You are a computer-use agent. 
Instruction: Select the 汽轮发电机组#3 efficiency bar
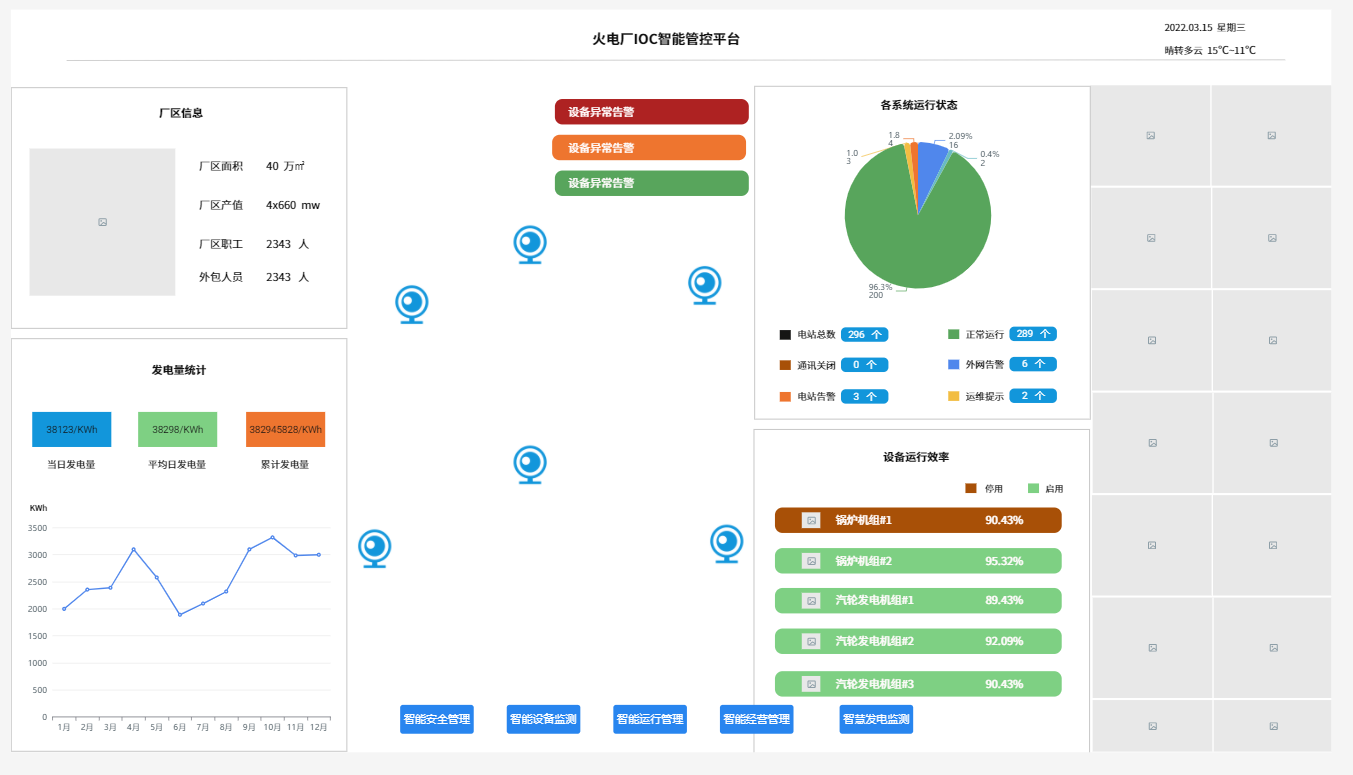[918, 684]
